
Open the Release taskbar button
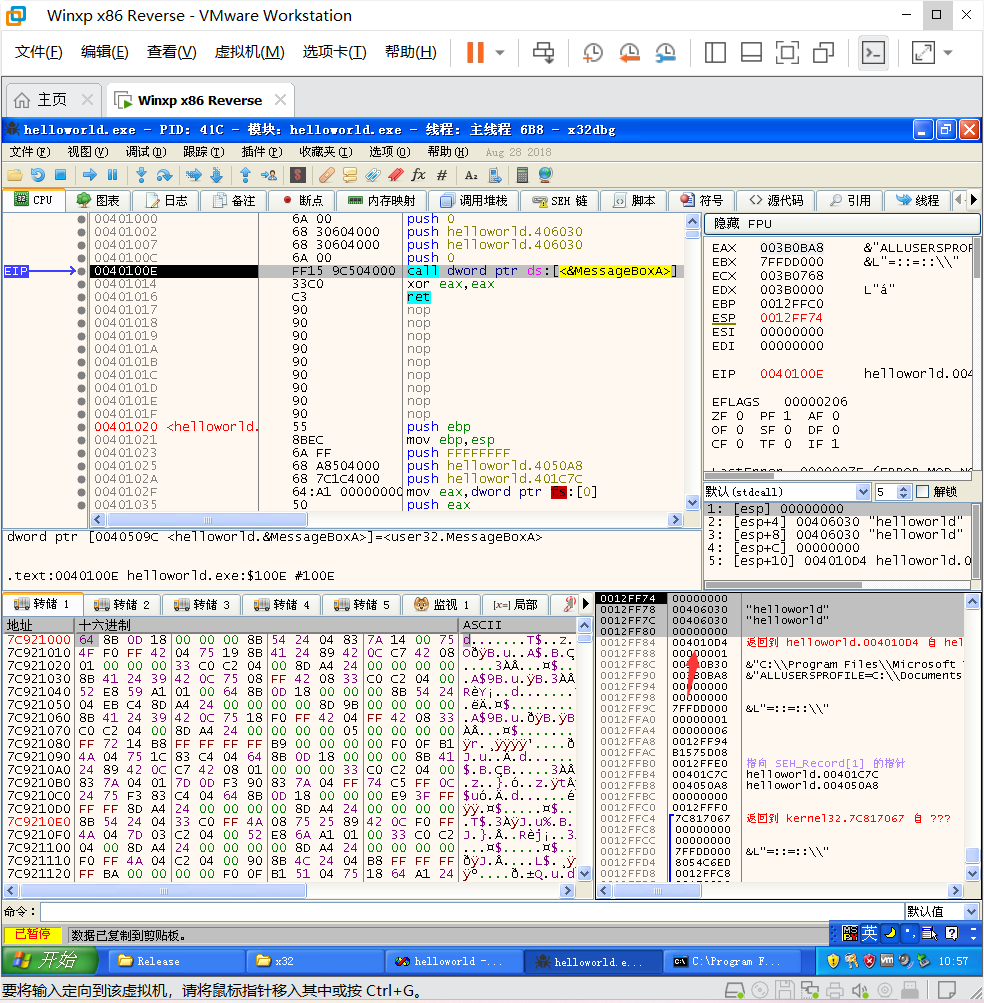pyautogui.click(x=177, y=961)
